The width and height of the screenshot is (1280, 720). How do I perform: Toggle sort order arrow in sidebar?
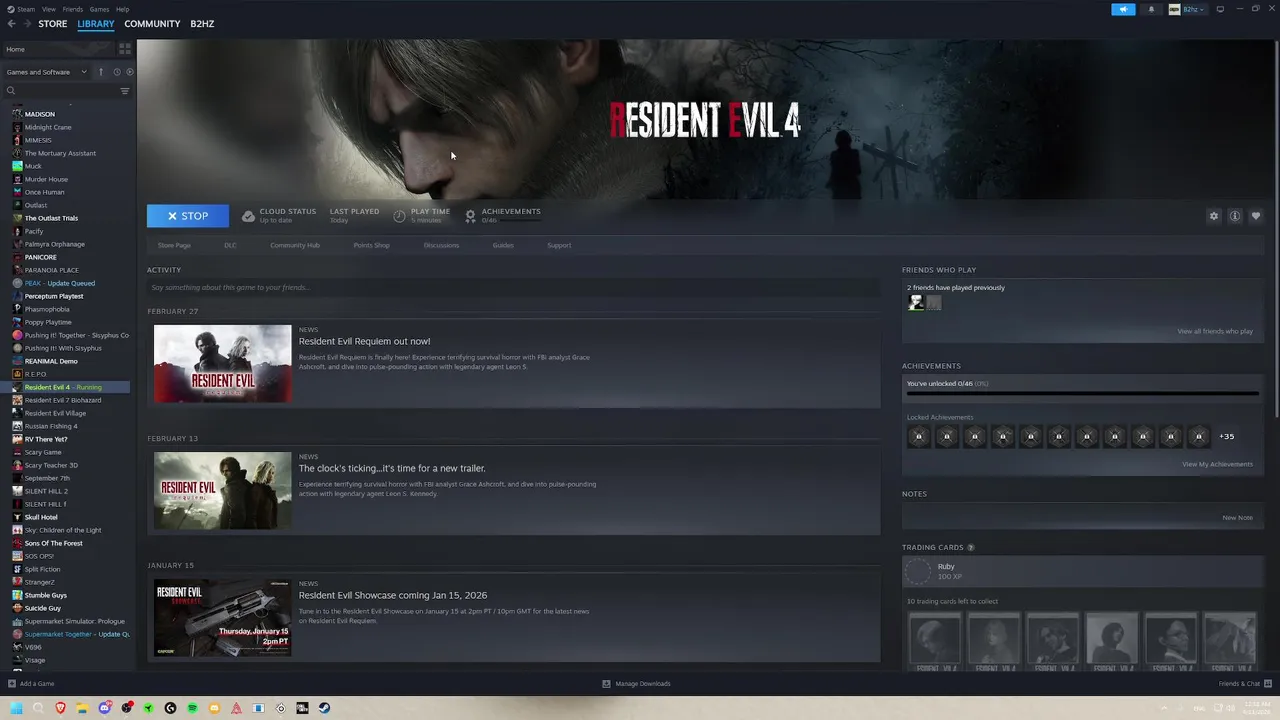point(100,72)
